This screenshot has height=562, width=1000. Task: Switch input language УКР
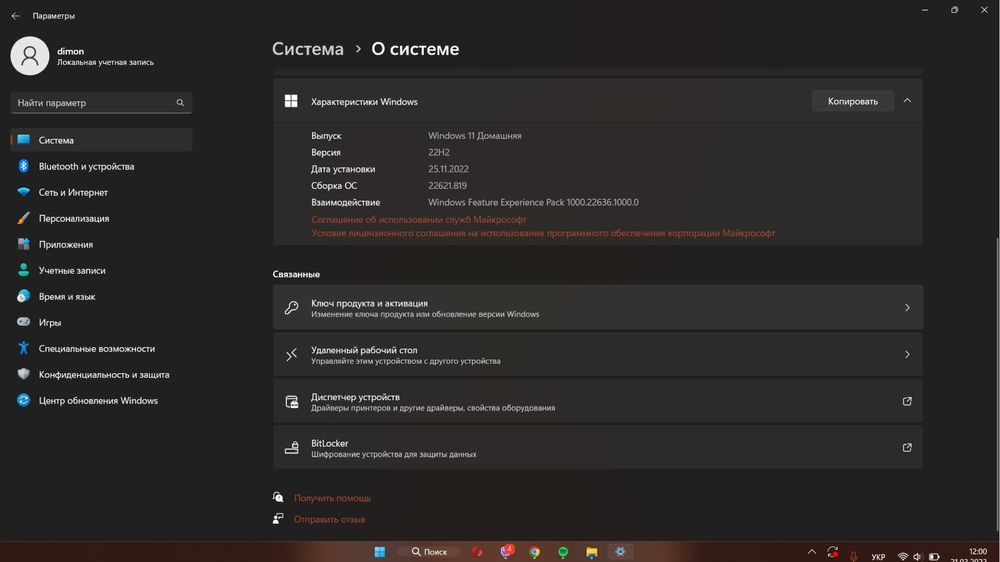point(878,557)
